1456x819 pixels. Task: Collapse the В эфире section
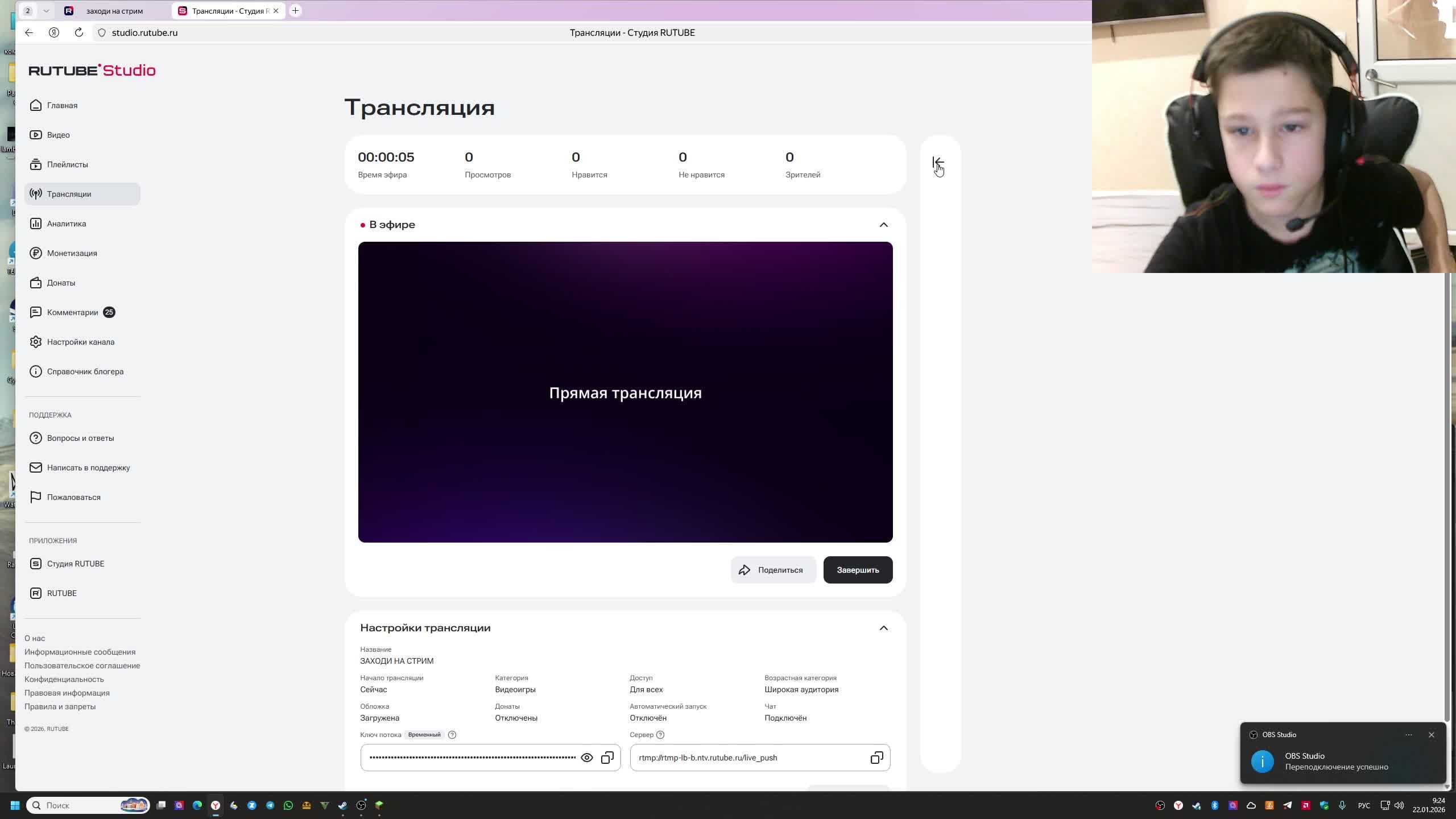tap(883, 224)
